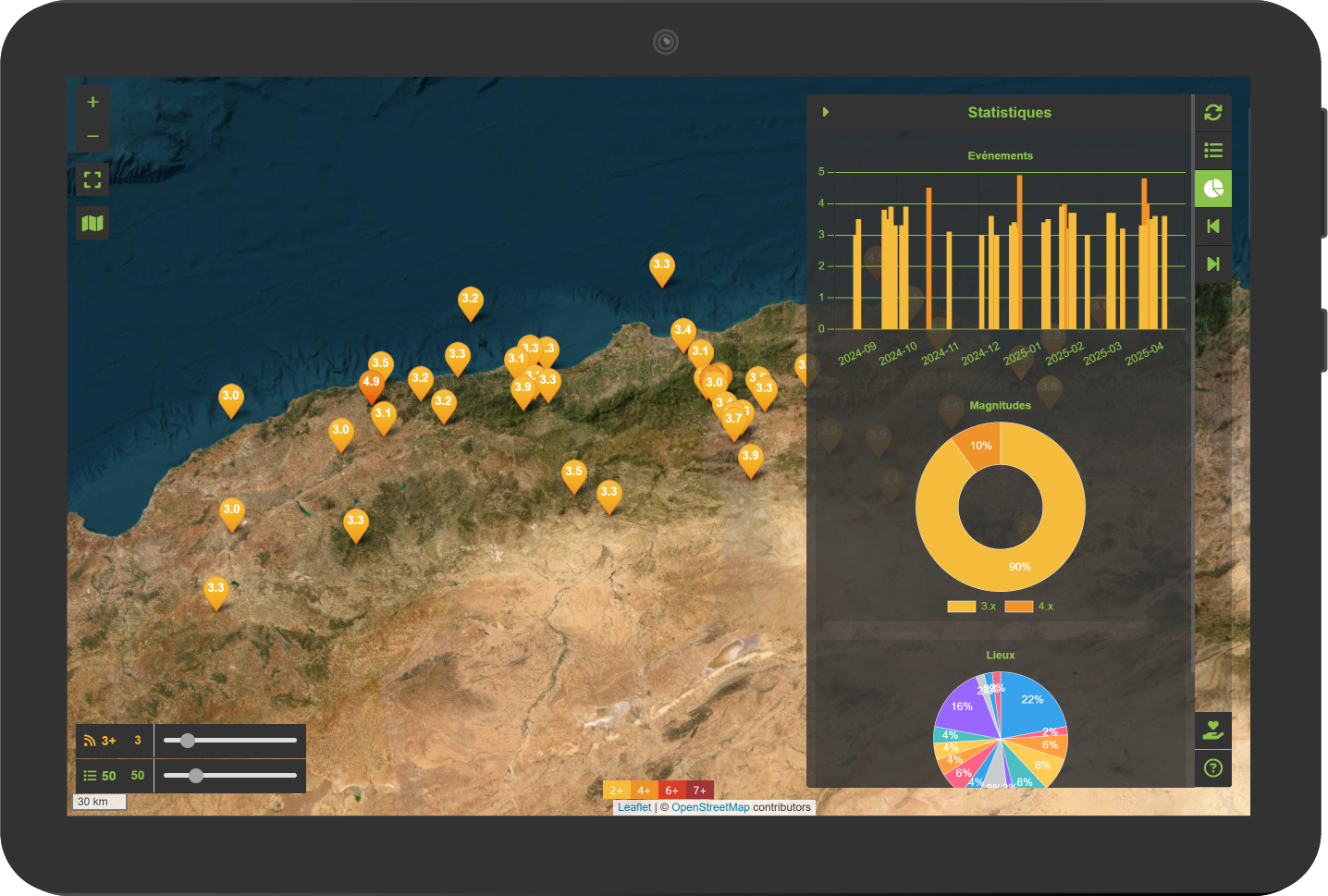Enter fullscreen map view
Image resolution: width=1328 pixels, height=896 pixels.
92,179
